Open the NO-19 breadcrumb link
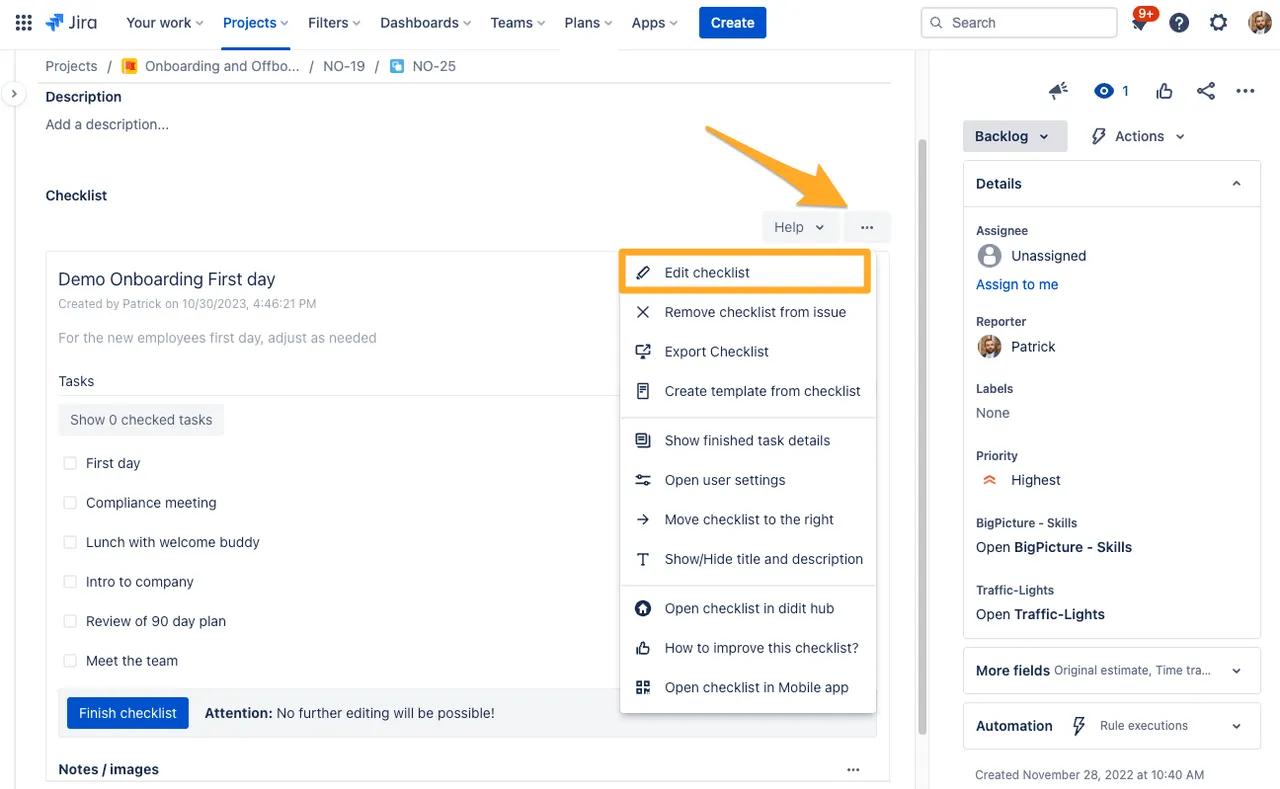Screen dimensions: 1280x789 (x=344, y=66)
